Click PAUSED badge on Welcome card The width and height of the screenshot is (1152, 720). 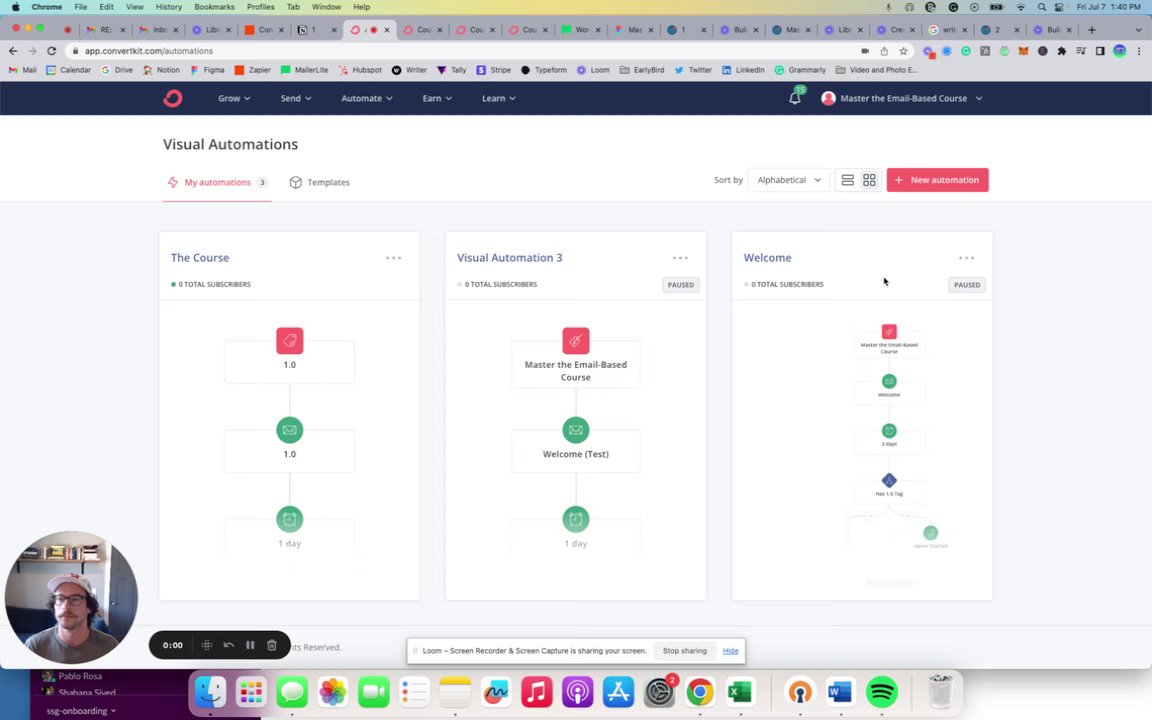pyautogui.click(x=967, y=285)
